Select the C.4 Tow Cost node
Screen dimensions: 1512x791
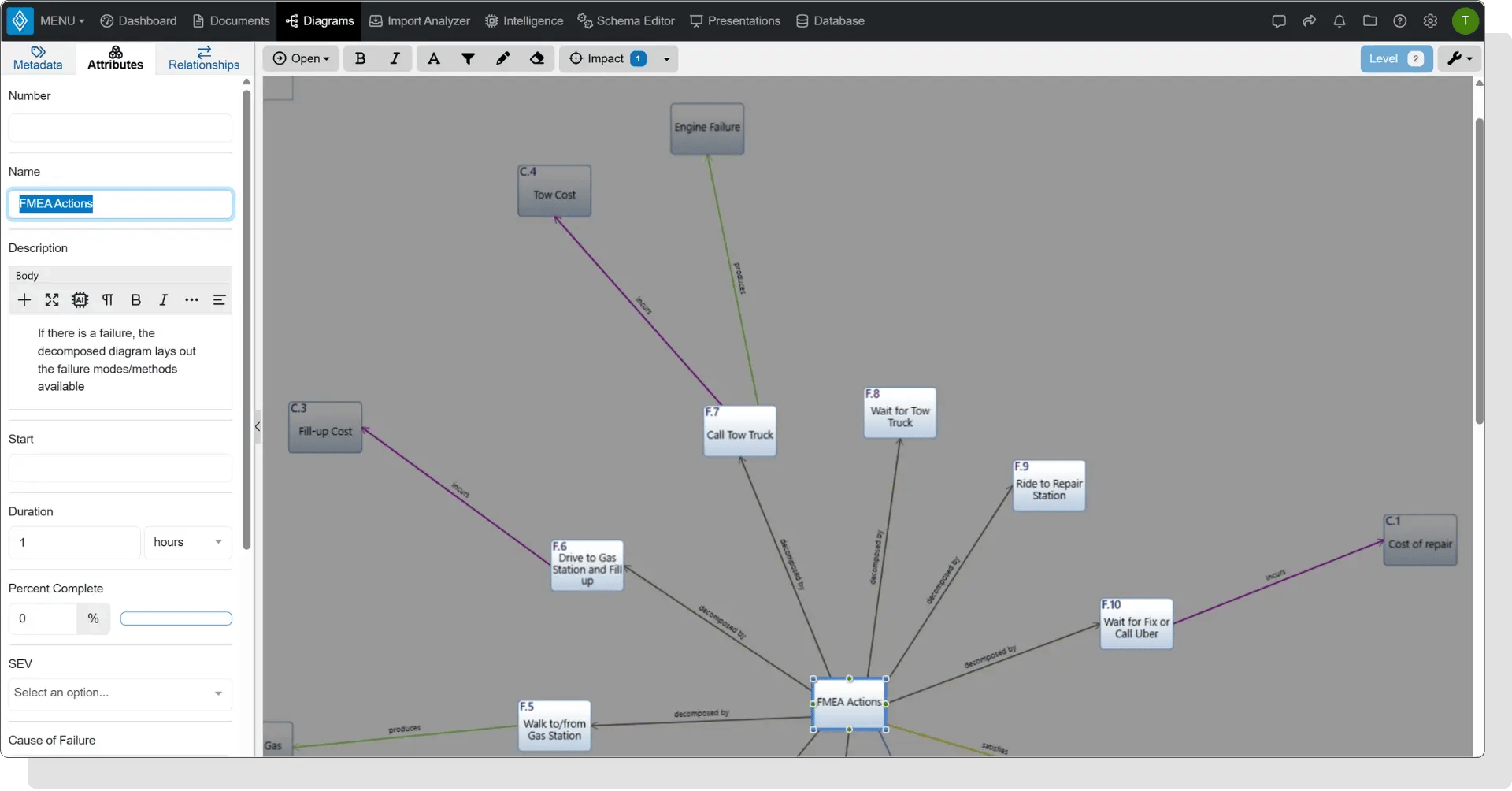pyautogui.click(x=554, y=191)
